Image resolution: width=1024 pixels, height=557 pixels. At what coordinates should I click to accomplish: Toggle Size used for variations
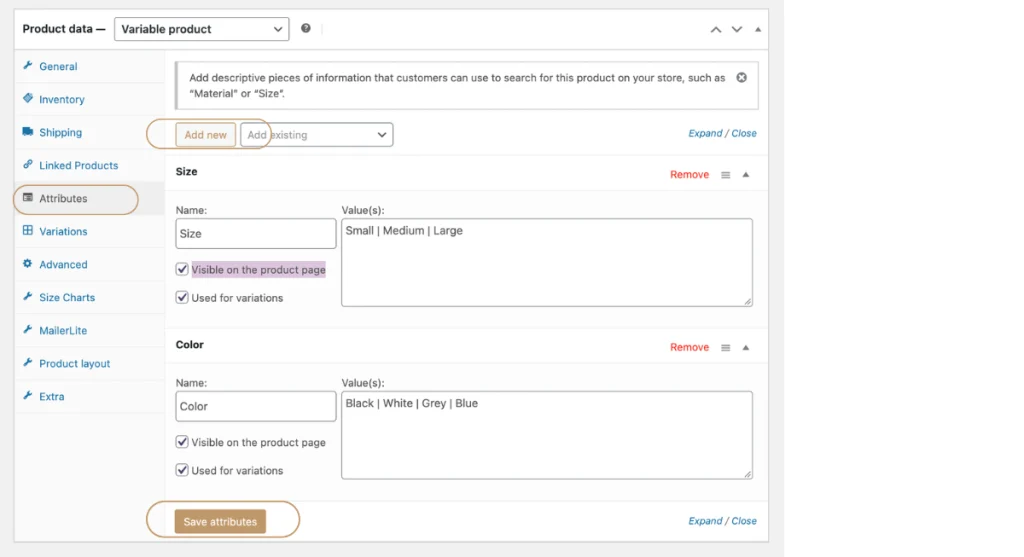click(182, 297)
